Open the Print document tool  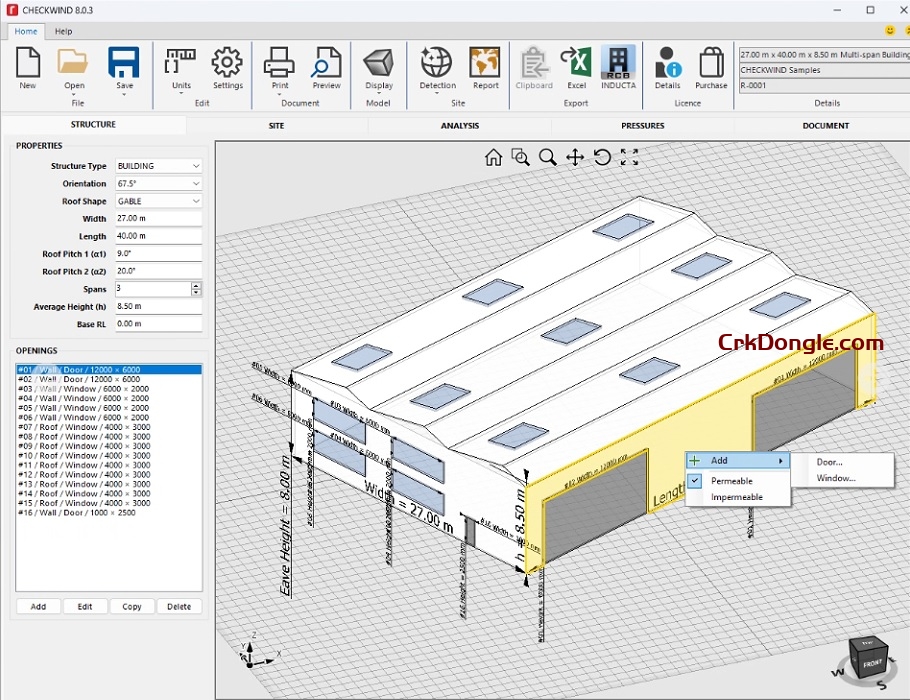(279, 68)
